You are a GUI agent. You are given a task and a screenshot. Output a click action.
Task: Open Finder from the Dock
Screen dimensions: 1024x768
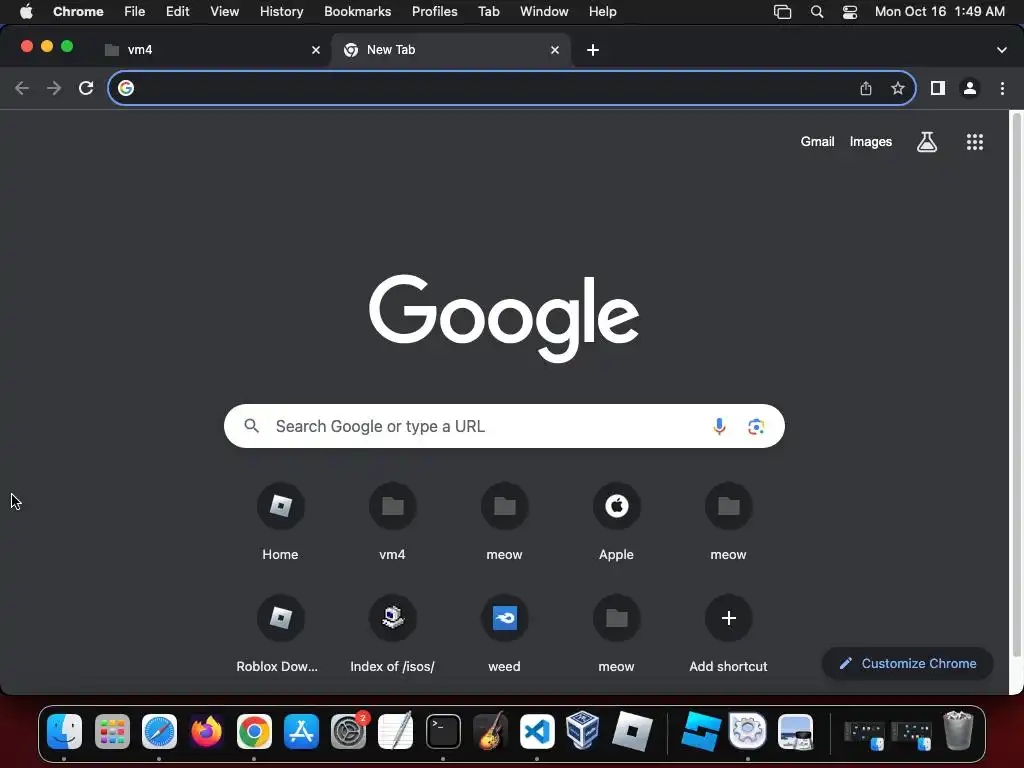(x=65, y=731)
